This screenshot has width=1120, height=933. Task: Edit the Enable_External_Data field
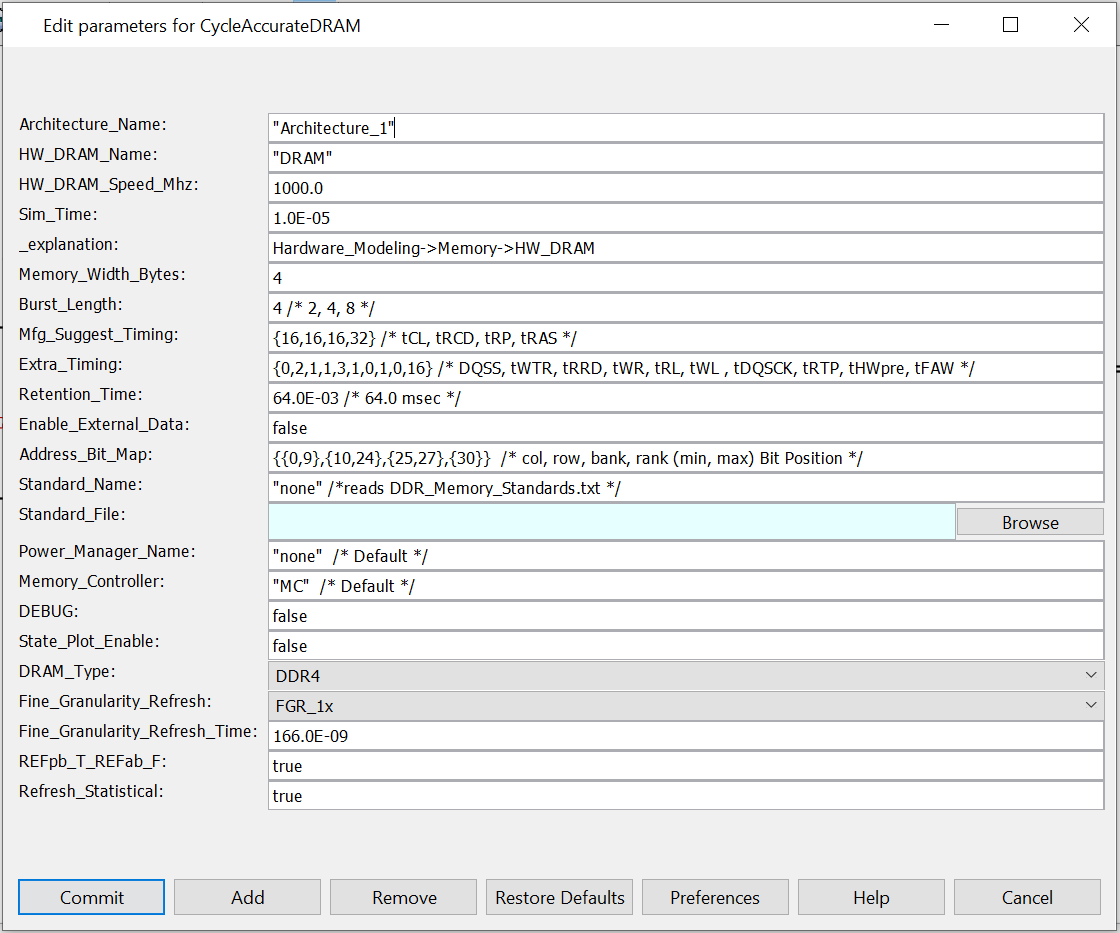(x=686, y=428)
